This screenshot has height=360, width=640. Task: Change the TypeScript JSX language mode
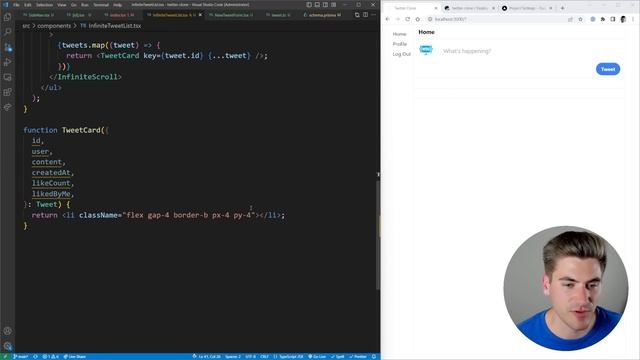pyautogui.click(x=289, y=356)
